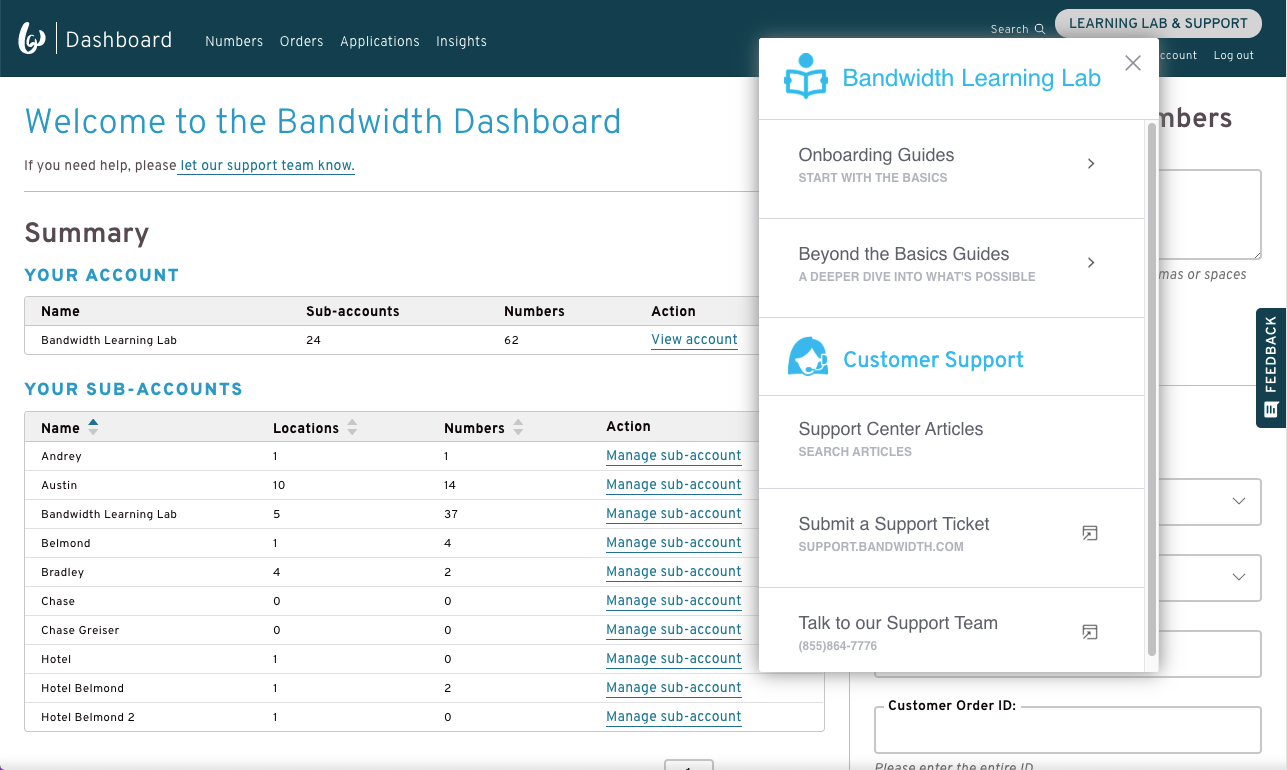
Task: Open the Insights menu
Action: click(x=461, y=41)
